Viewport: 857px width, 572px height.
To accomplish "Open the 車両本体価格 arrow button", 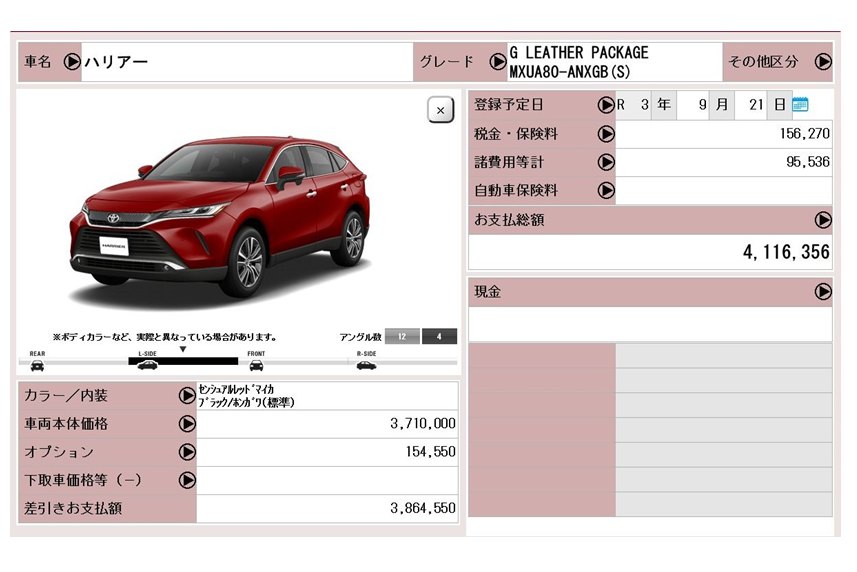I will [x=187, y=423].
